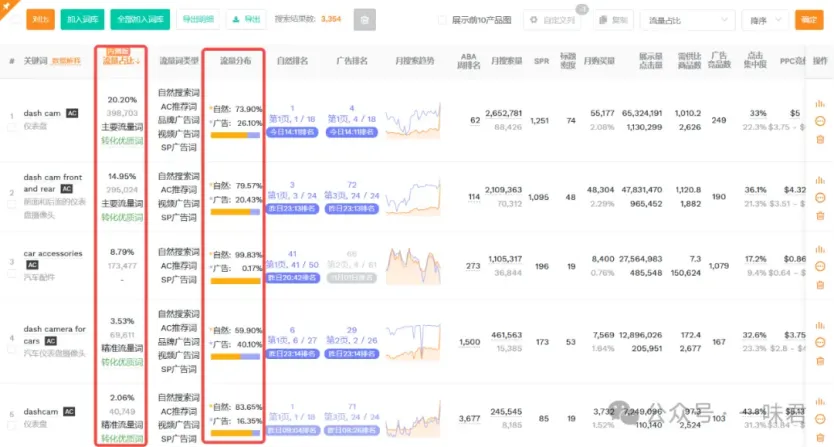Tick the checkbox for car accessories row

(12, 274)
